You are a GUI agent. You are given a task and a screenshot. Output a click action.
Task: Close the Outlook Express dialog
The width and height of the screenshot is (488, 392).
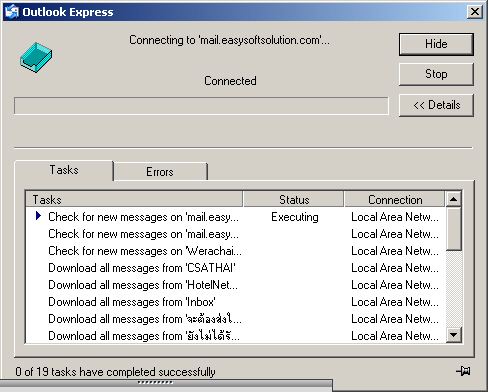pyautogui.click(x=474, y=12)
